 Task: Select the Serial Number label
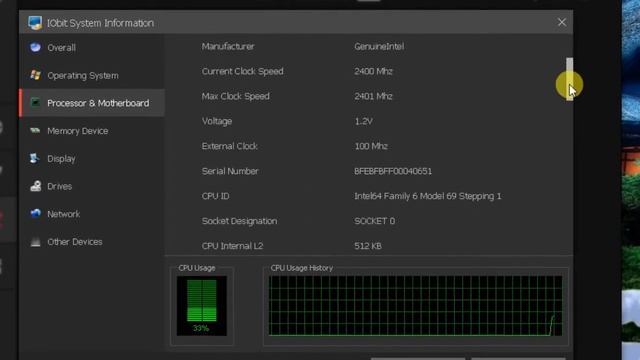tap(230, 171)
